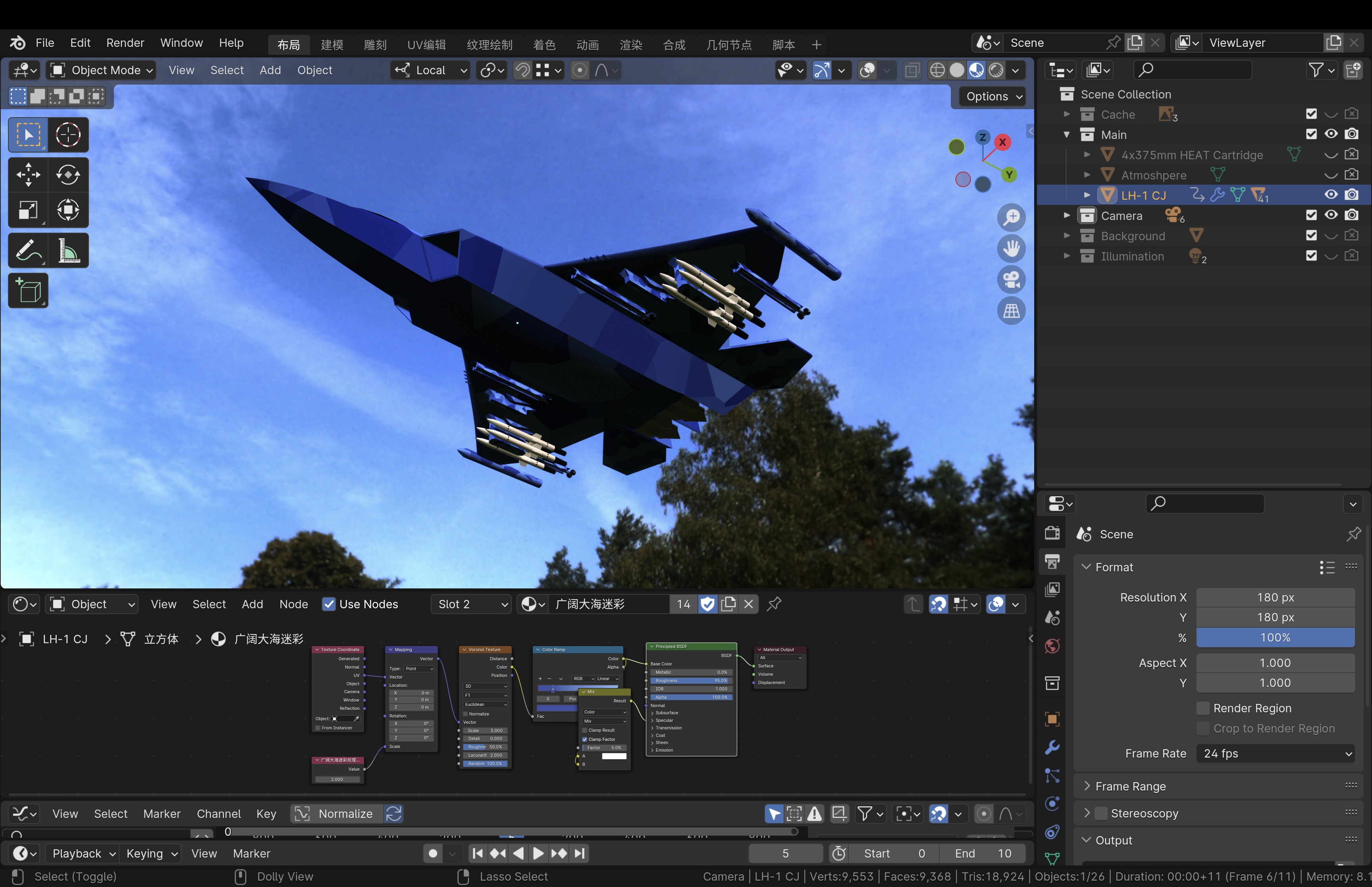Expand the Frame Range panel
This screenshot has width=1372, height=887.
click(x=1129, y=786)
